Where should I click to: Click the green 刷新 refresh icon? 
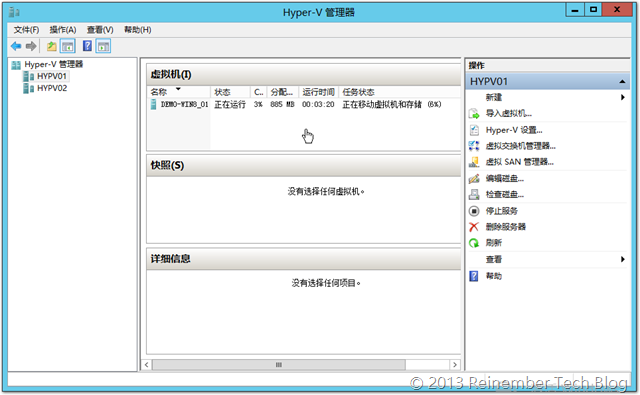point(474,243)
